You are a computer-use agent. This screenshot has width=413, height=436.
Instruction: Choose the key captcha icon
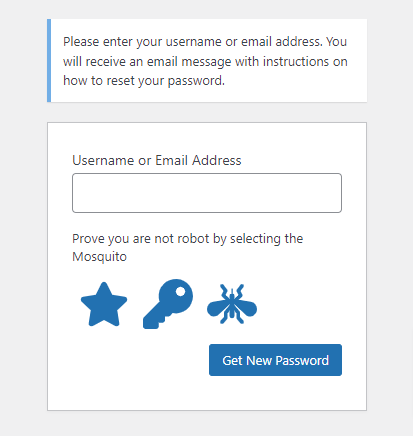(168, 304)
